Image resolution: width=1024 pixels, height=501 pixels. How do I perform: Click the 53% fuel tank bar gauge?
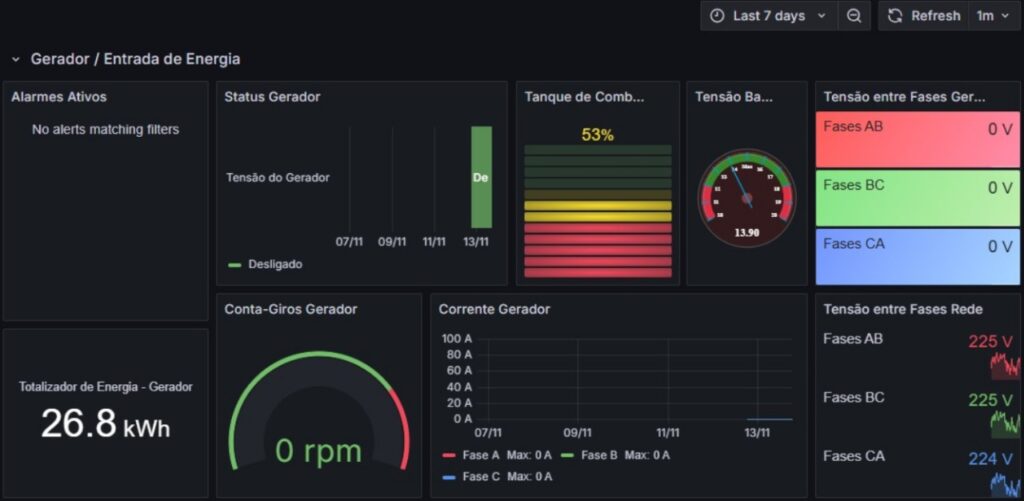pyautogui.click(x=597, y=210)
